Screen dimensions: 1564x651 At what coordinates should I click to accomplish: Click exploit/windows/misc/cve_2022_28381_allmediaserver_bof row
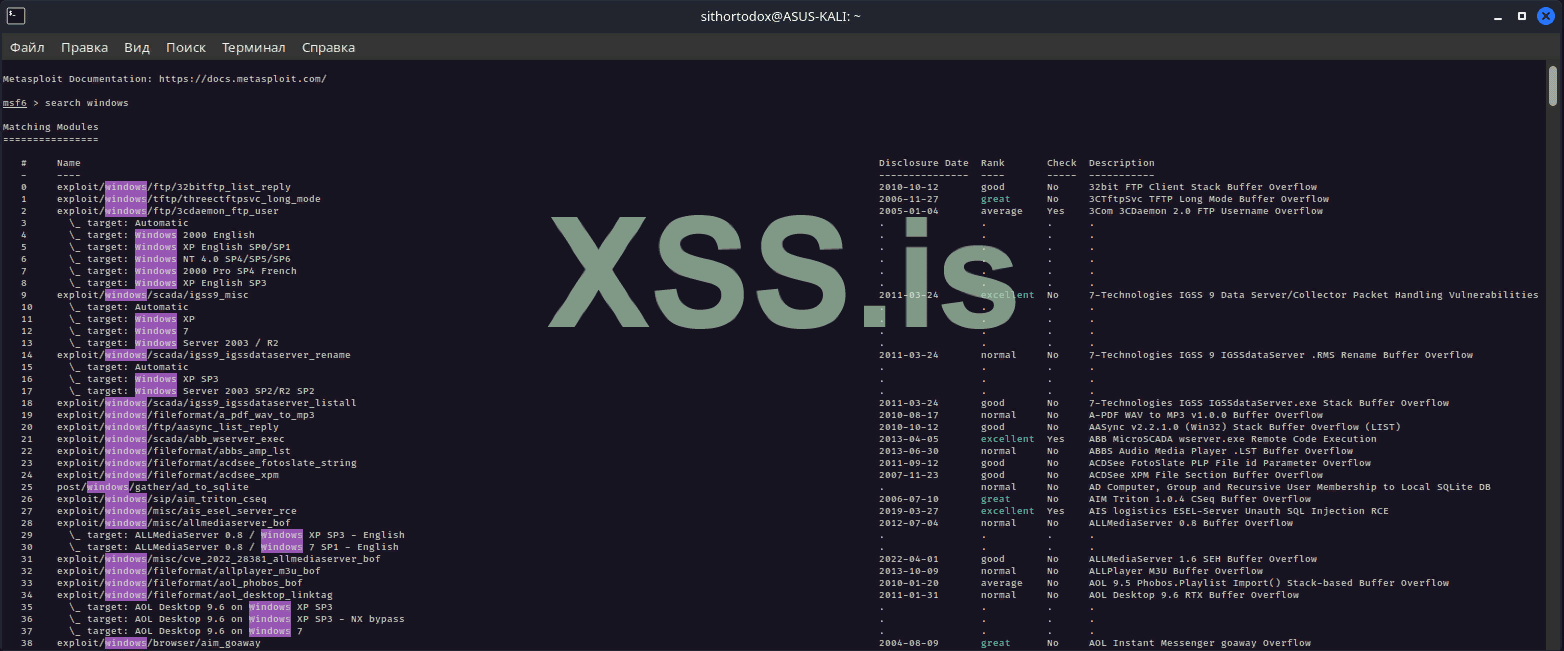219,559
